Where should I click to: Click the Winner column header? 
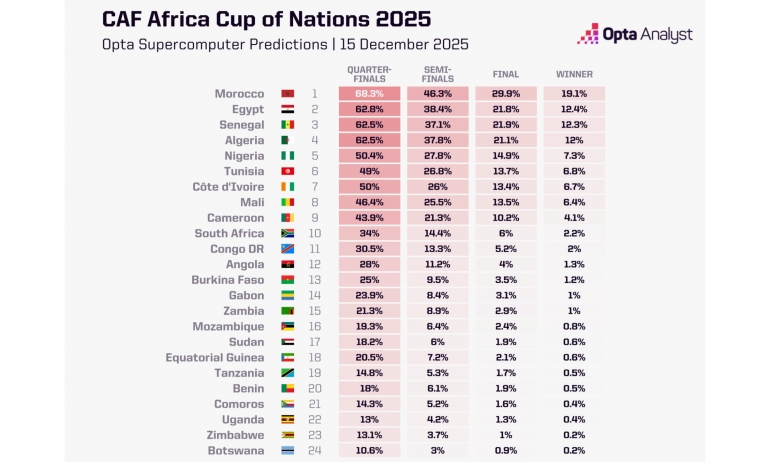[574, 75]
